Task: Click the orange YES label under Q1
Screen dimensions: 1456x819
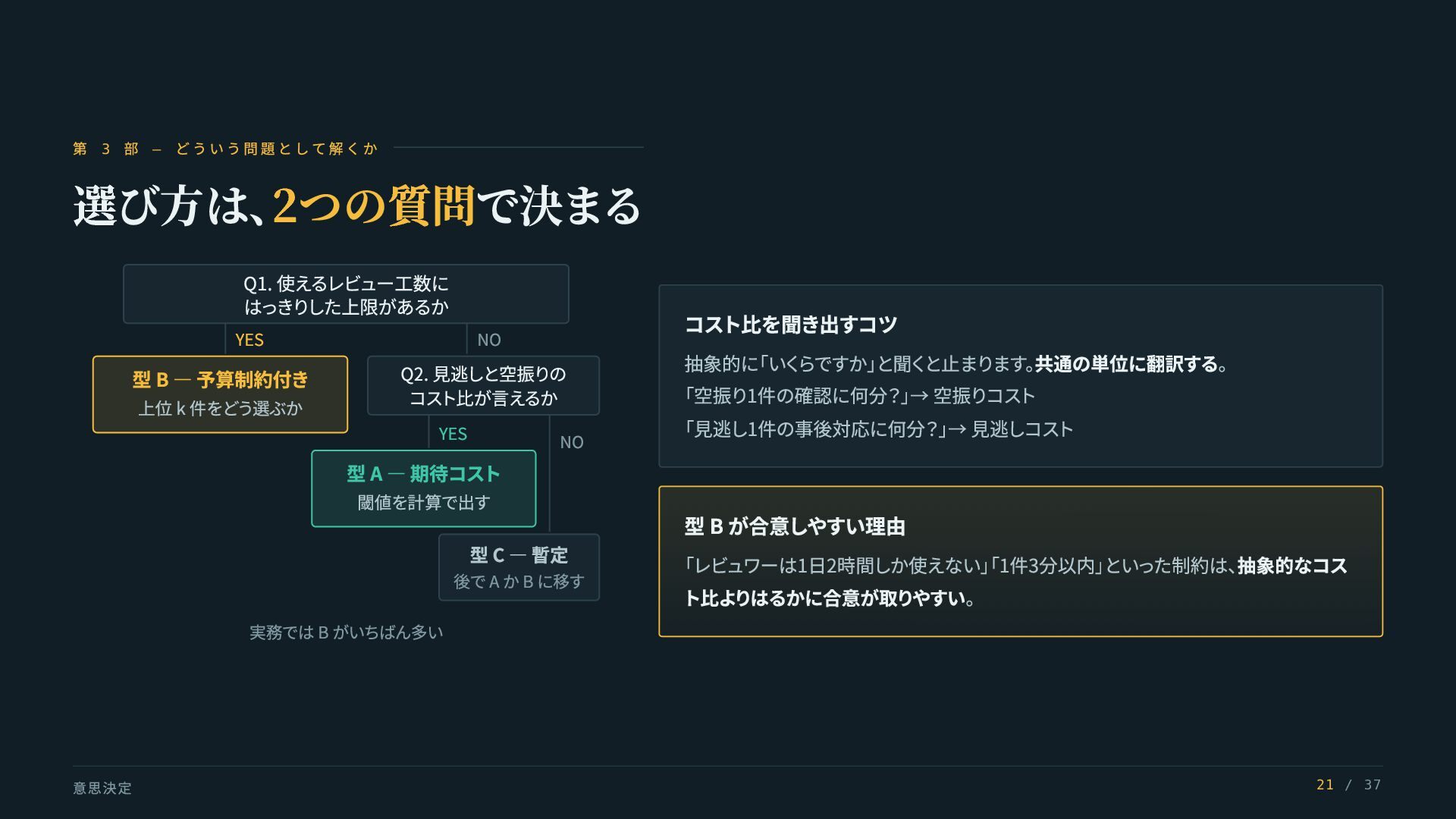Action: click(x=249, y=340)
